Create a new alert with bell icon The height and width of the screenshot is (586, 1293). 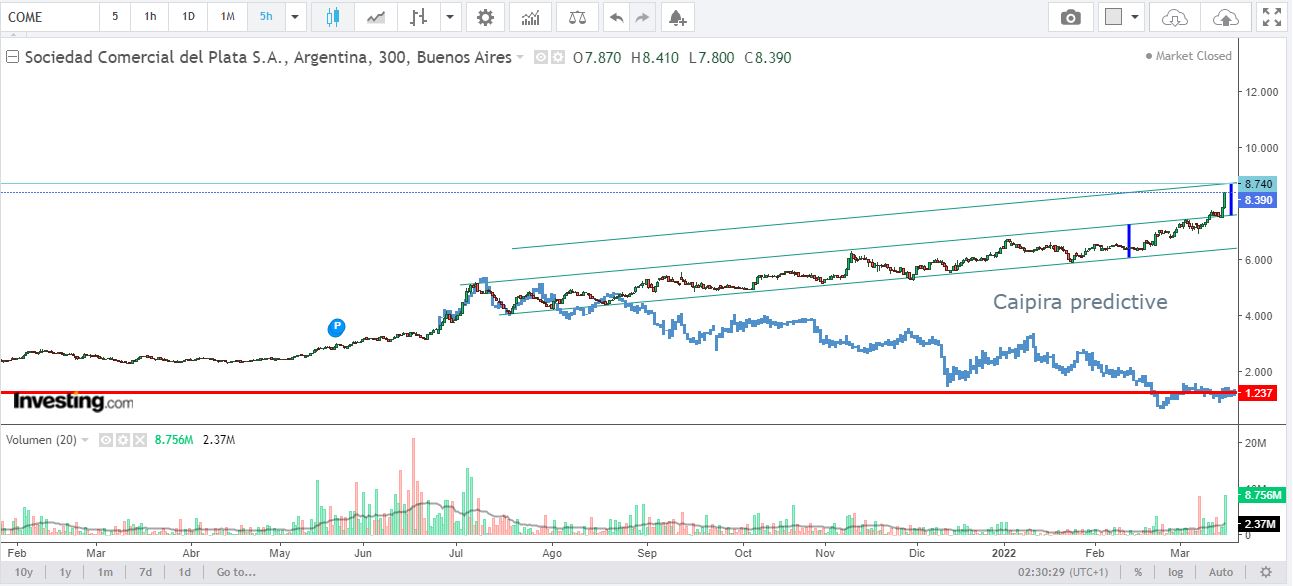(677, 17)
